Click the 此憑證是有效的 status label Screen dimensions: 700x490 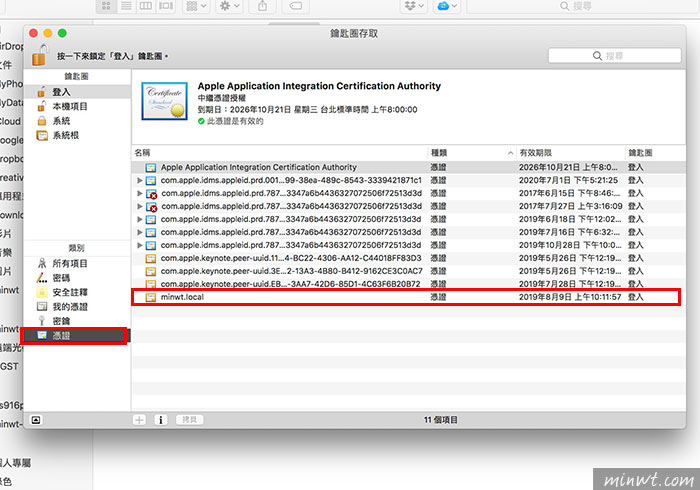click(235, 121)
